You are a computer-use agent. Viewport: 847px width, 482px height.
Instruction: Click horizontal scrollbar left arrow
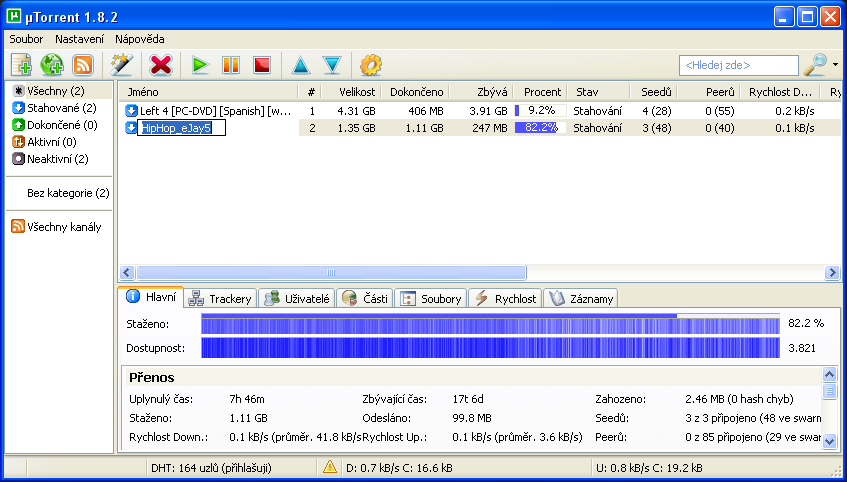tap(127, 272)
